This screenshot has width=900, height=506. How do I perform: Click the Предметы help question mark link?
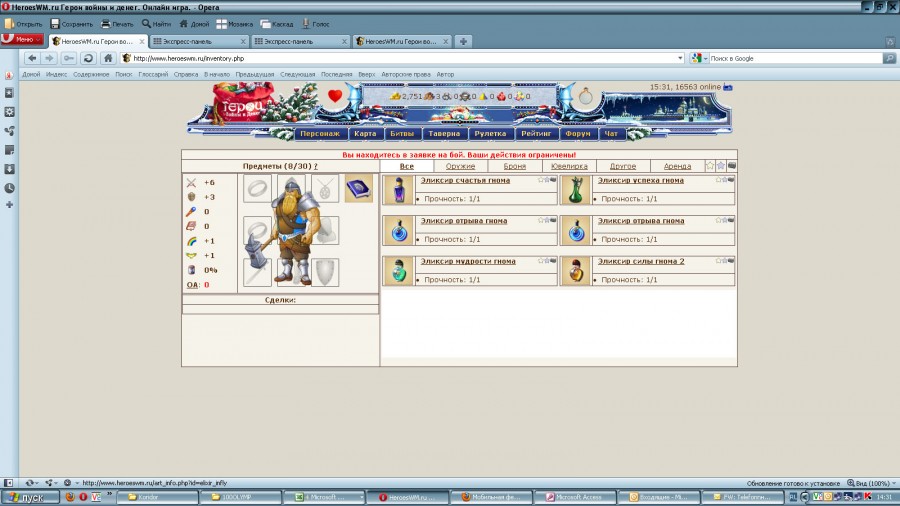316,166
